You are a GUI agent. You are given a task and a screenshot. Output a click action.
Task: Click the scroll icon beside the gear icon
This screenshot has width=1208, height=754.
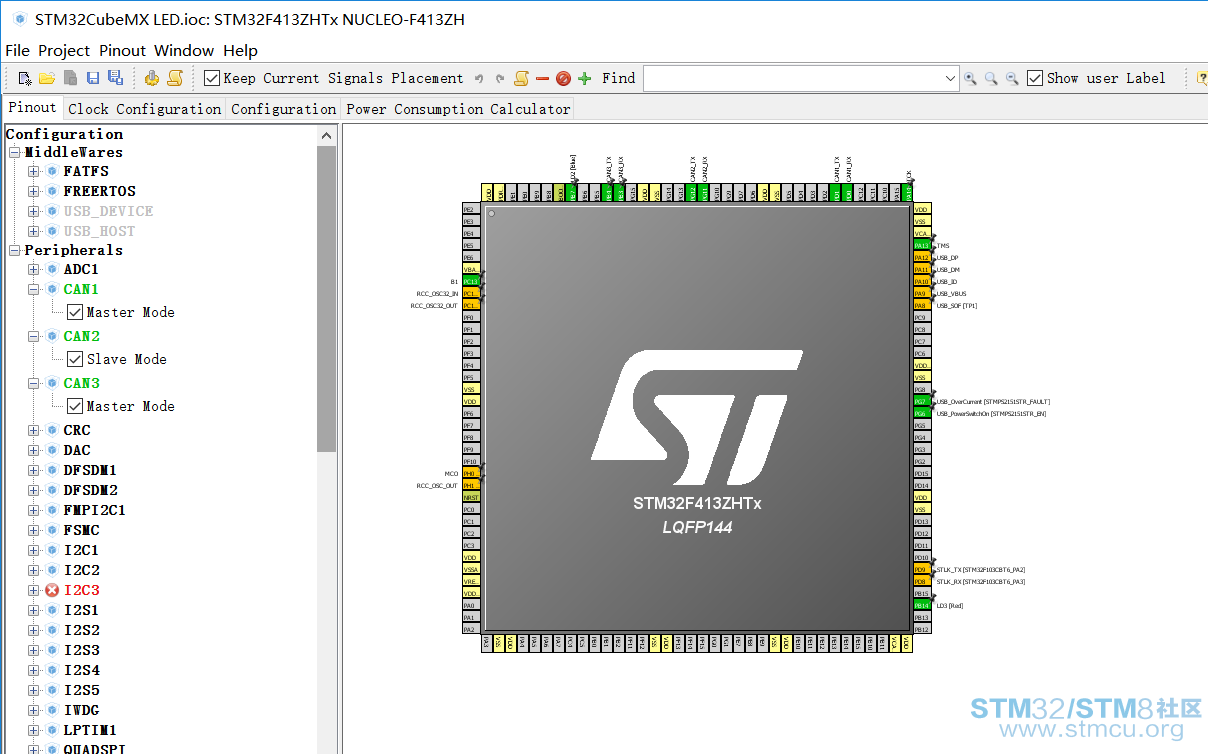[x=175, y=78]
